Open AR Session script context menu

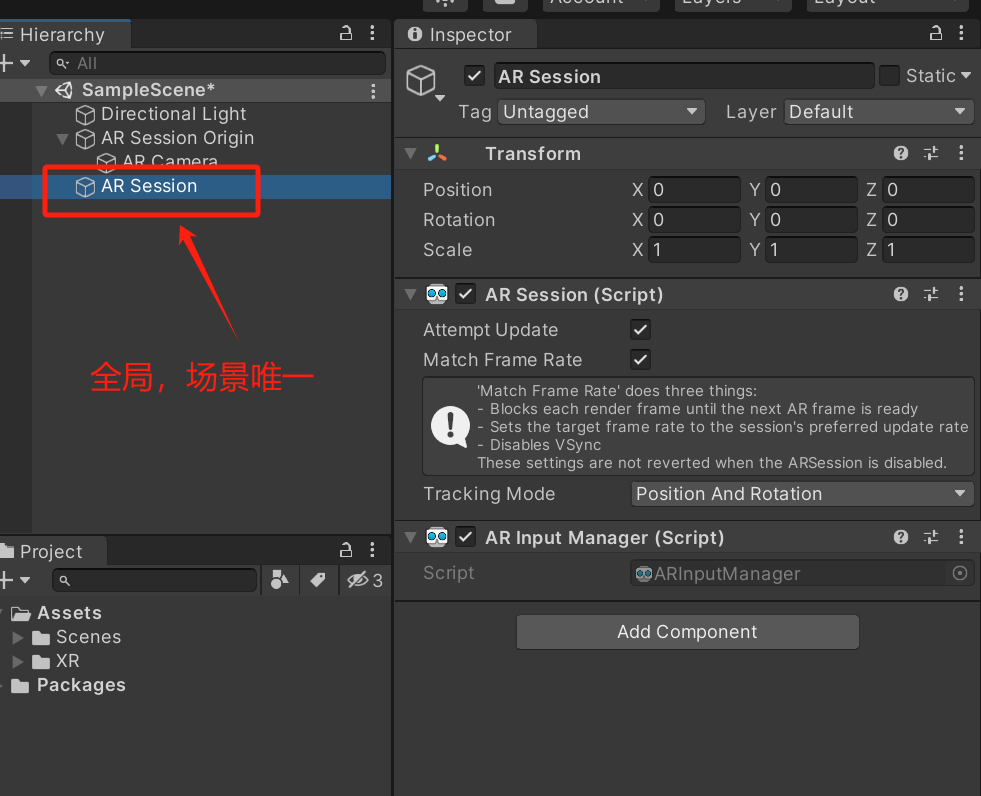(x=962, y=294)
